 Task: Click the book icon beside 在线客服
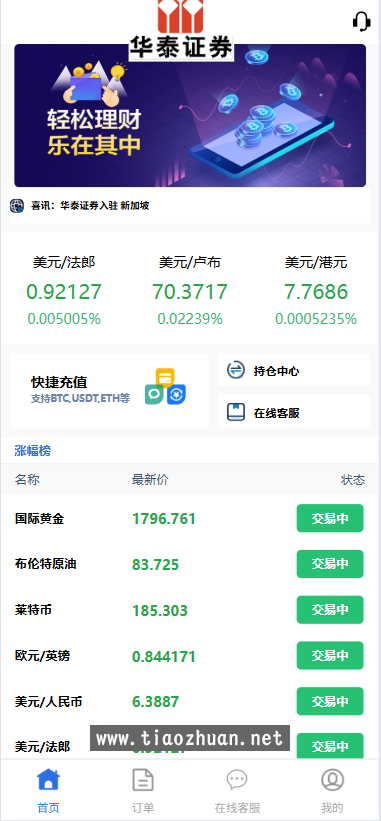236,412
